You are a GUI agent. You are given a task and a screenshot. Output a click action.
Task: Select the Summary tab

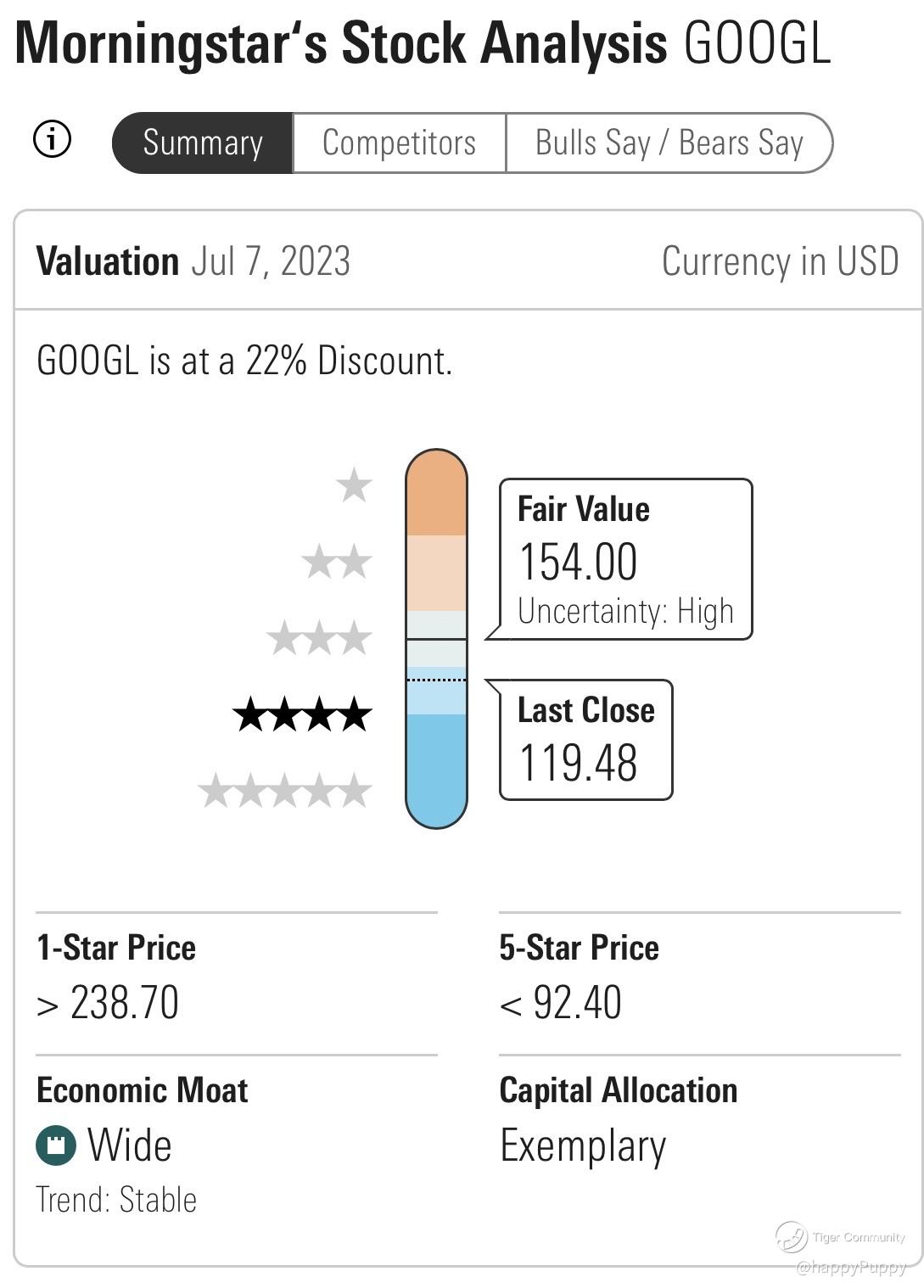click(x=203, y=143)
